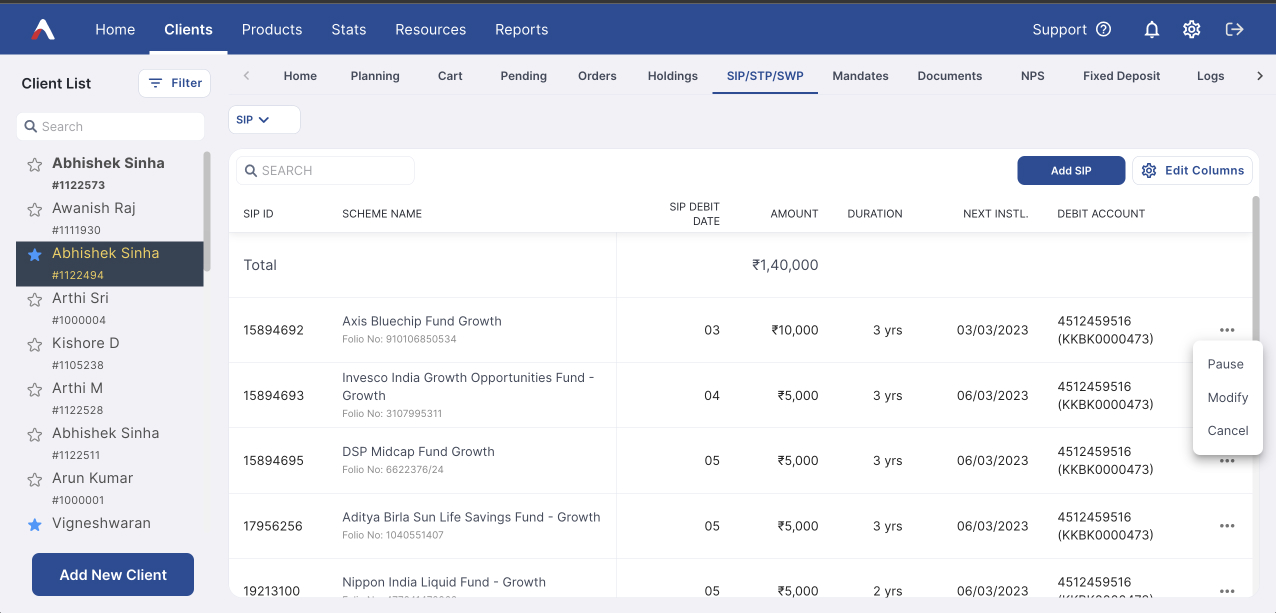Click the filter icon in Client List

(x=155, y=83)
